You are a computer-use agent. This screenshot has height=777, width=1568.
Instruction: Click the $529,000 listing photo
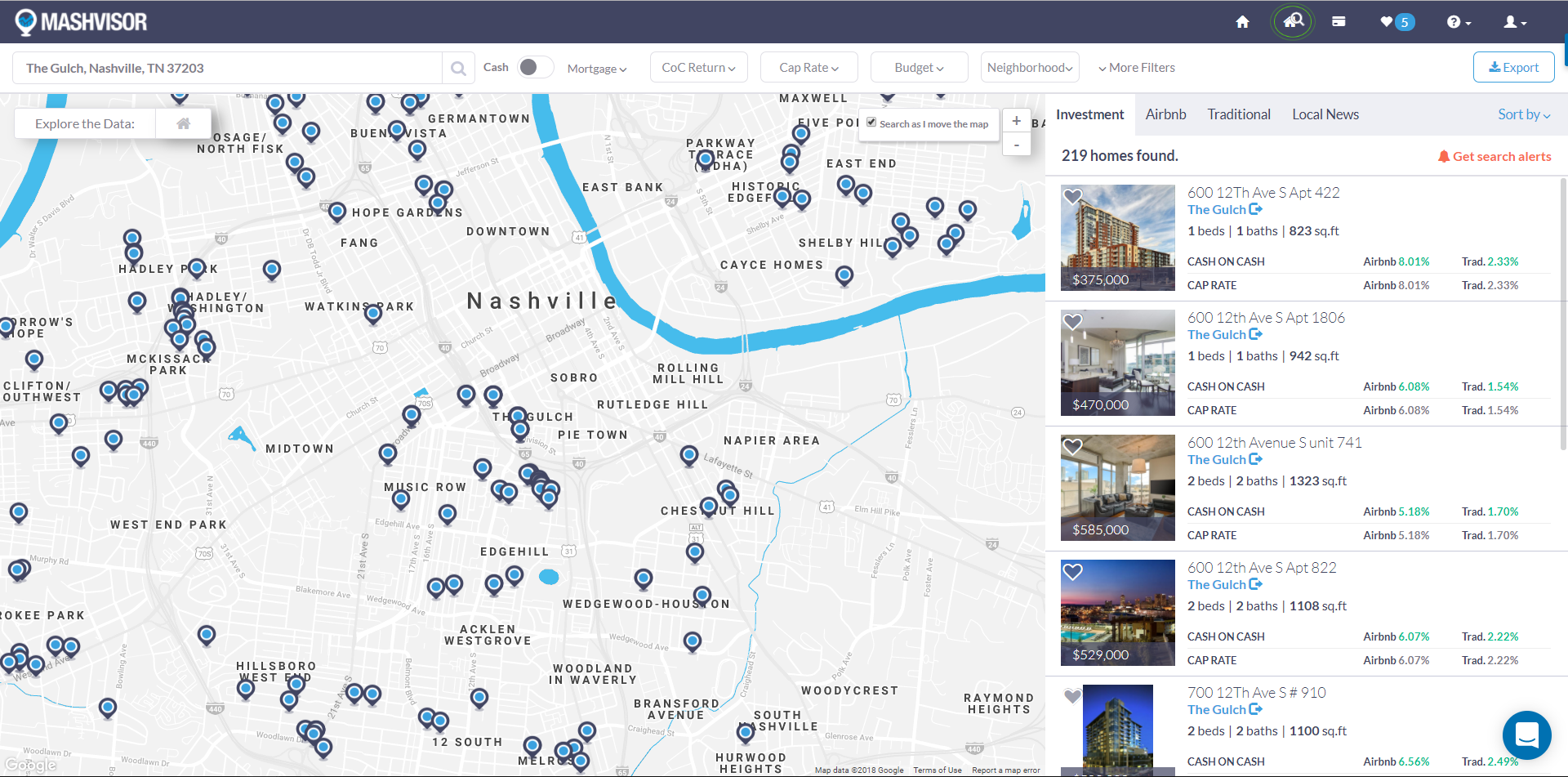1117,613
